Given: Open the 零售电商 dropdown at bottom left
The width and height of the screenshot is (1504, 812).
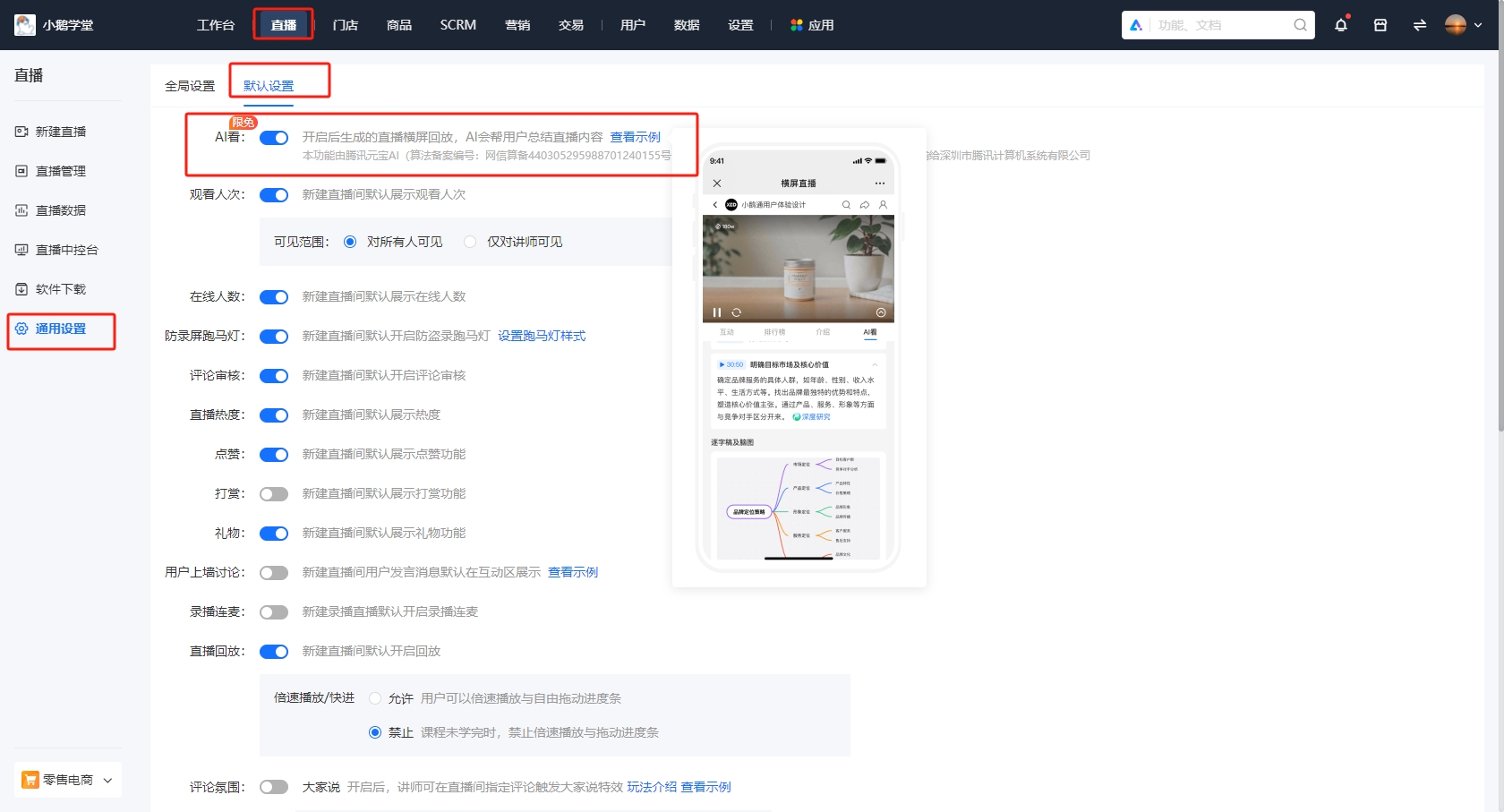Looking at the screenshot, I should coord(67,779).
